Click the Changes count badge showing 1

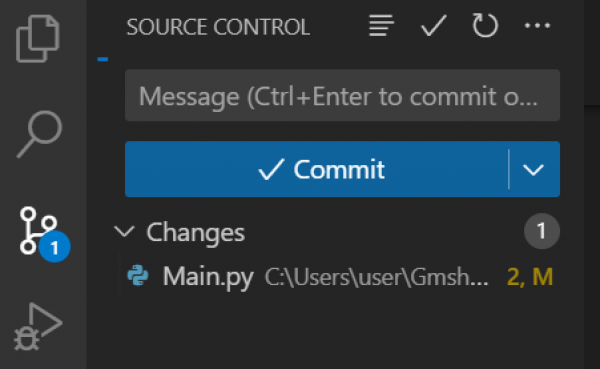click(541, 231)
